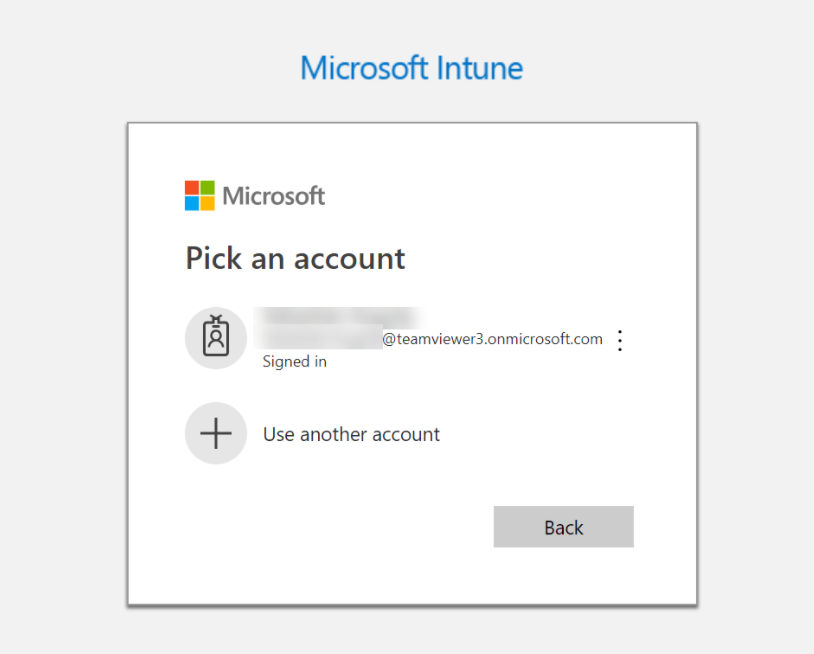The width and height of the screenshot is (814, 654).
Task: Click the Microsoft Intune heading
Action: click(x=412, y=69)
